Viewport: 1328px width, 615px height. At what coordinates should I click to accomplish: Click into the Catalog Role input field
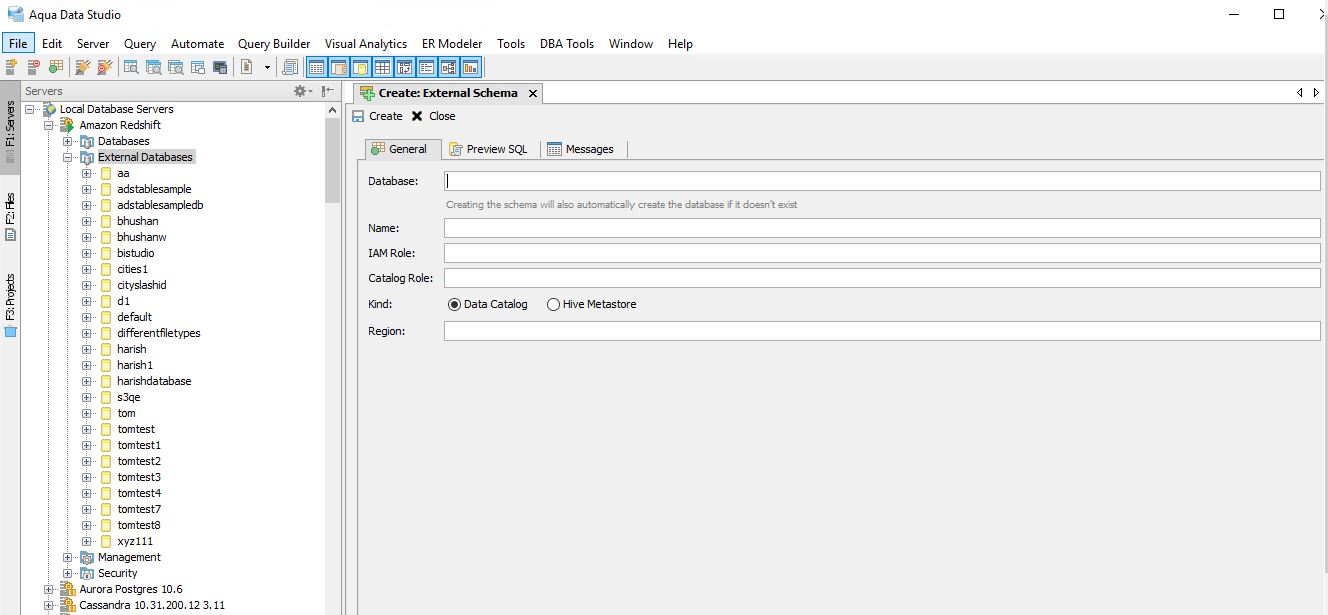click(882, 278)
